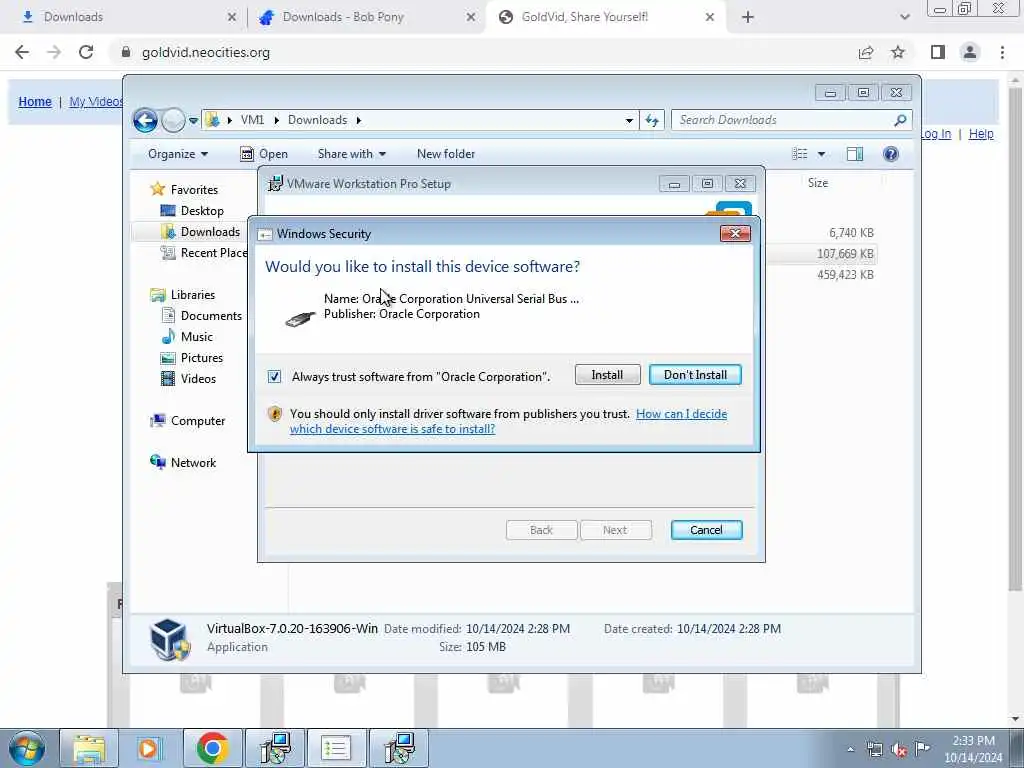Screen dimensions: 1024x768
Task: Click the Action Center flag icon
Action: tap(921, 748)
